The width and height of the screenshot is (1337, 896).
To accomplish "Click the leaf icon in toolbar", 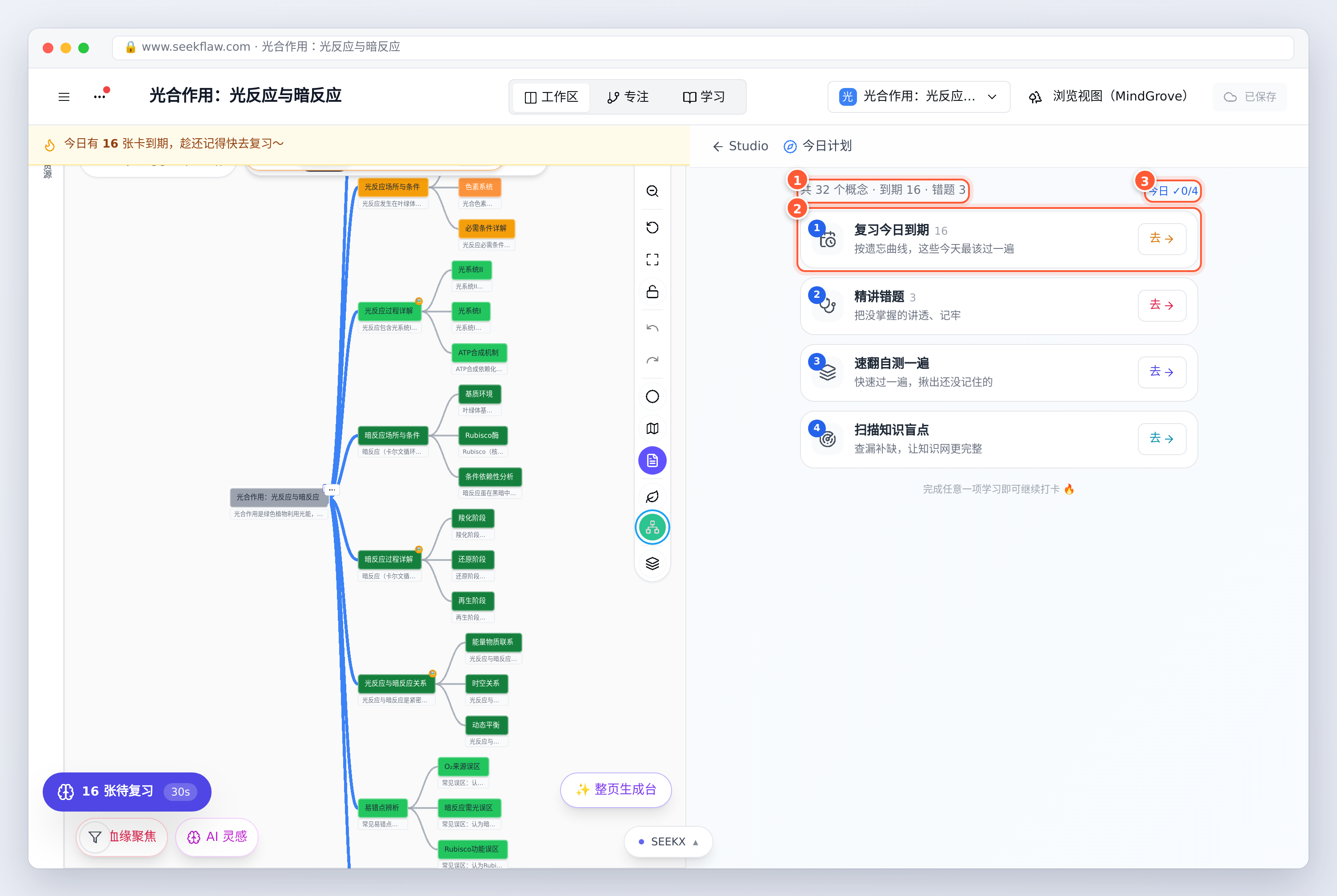I will [652, 496].
